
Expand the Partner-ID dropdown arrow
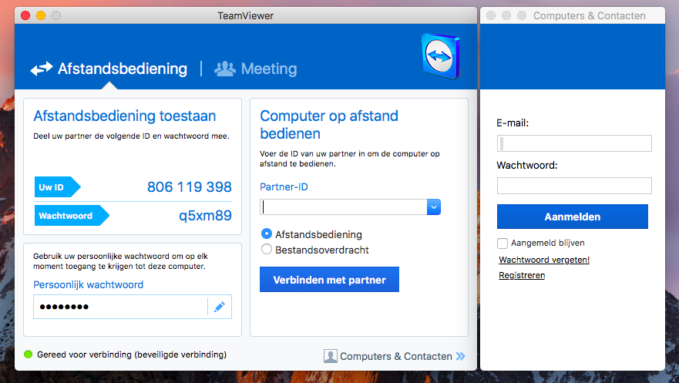tap(434, 207)
